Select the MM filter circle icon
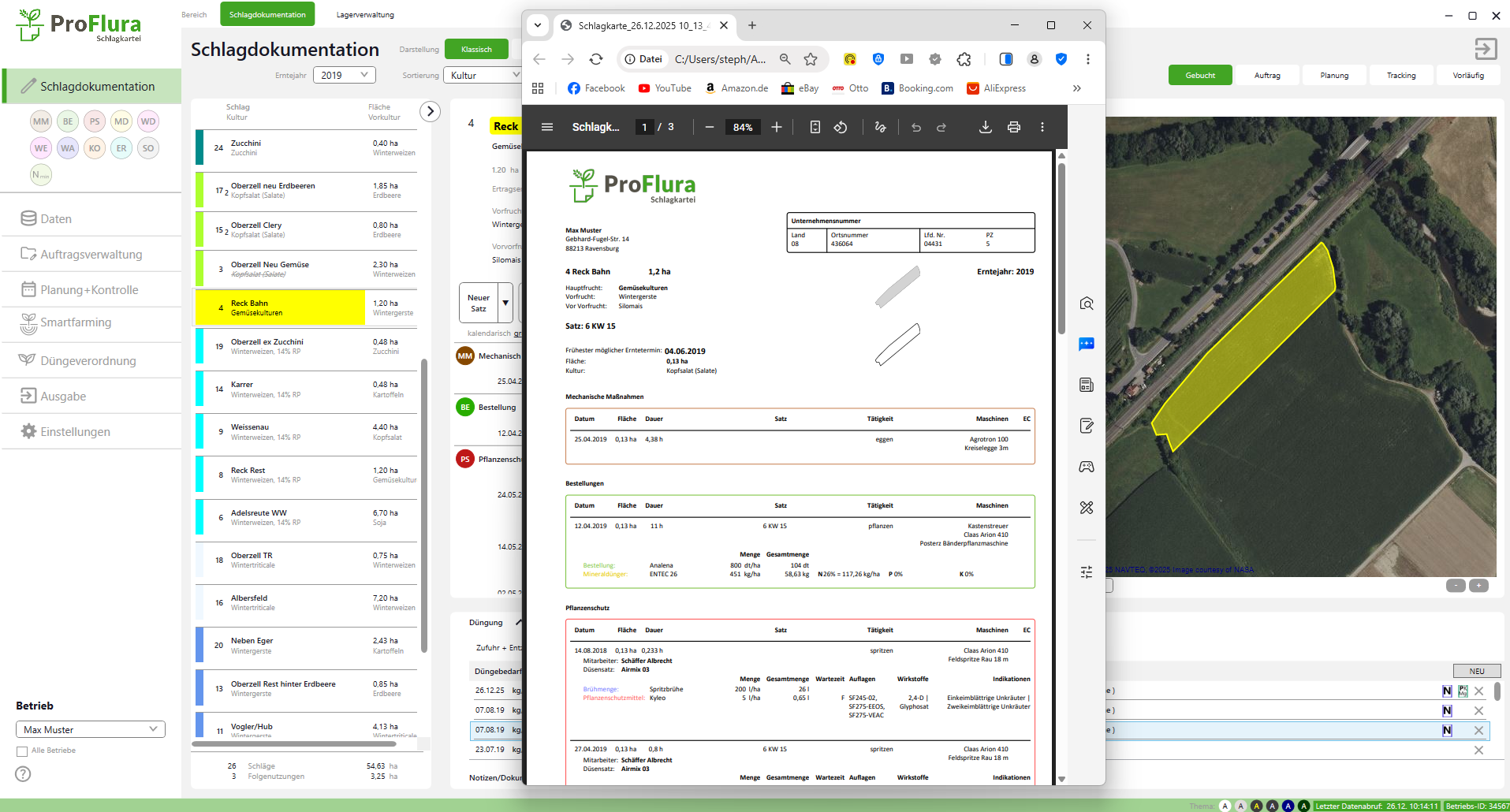 (41, 121)
